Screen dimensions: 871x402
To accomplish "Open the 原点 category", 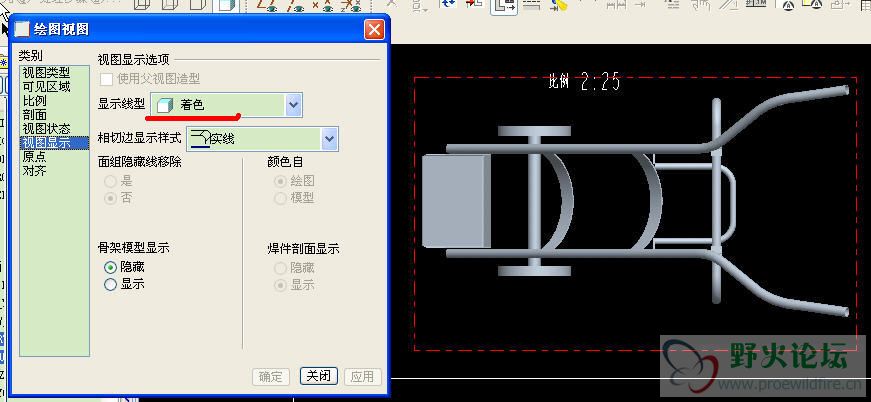I will (x=34, y=157).
